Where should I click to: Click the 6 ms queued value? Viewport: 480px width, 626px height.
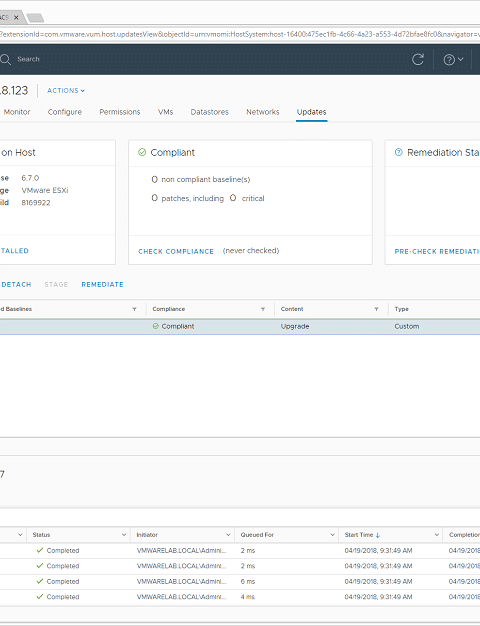pos(248,582)
